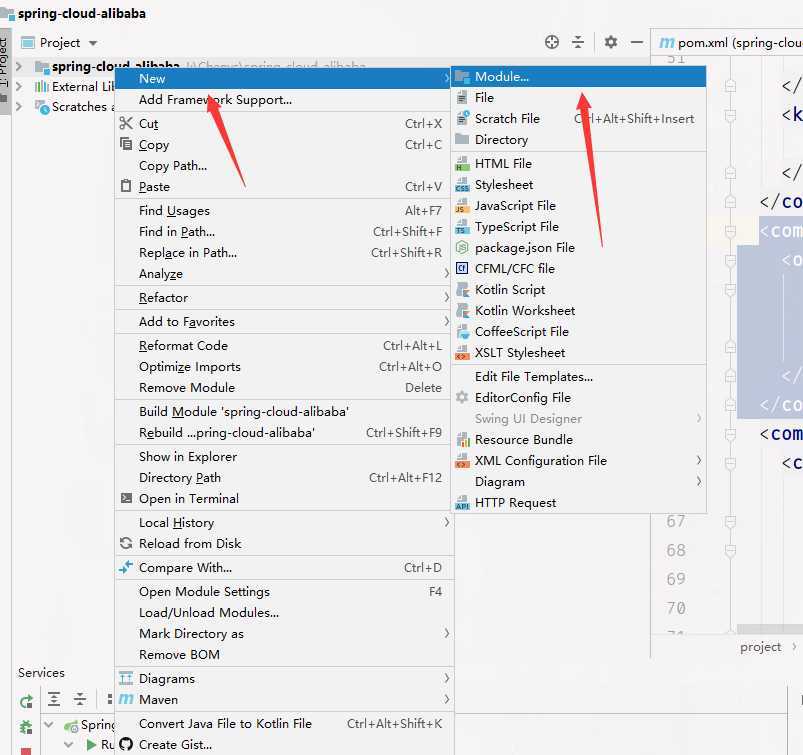Click the Collapse All icon in Project toolbar

click(577, 42)
